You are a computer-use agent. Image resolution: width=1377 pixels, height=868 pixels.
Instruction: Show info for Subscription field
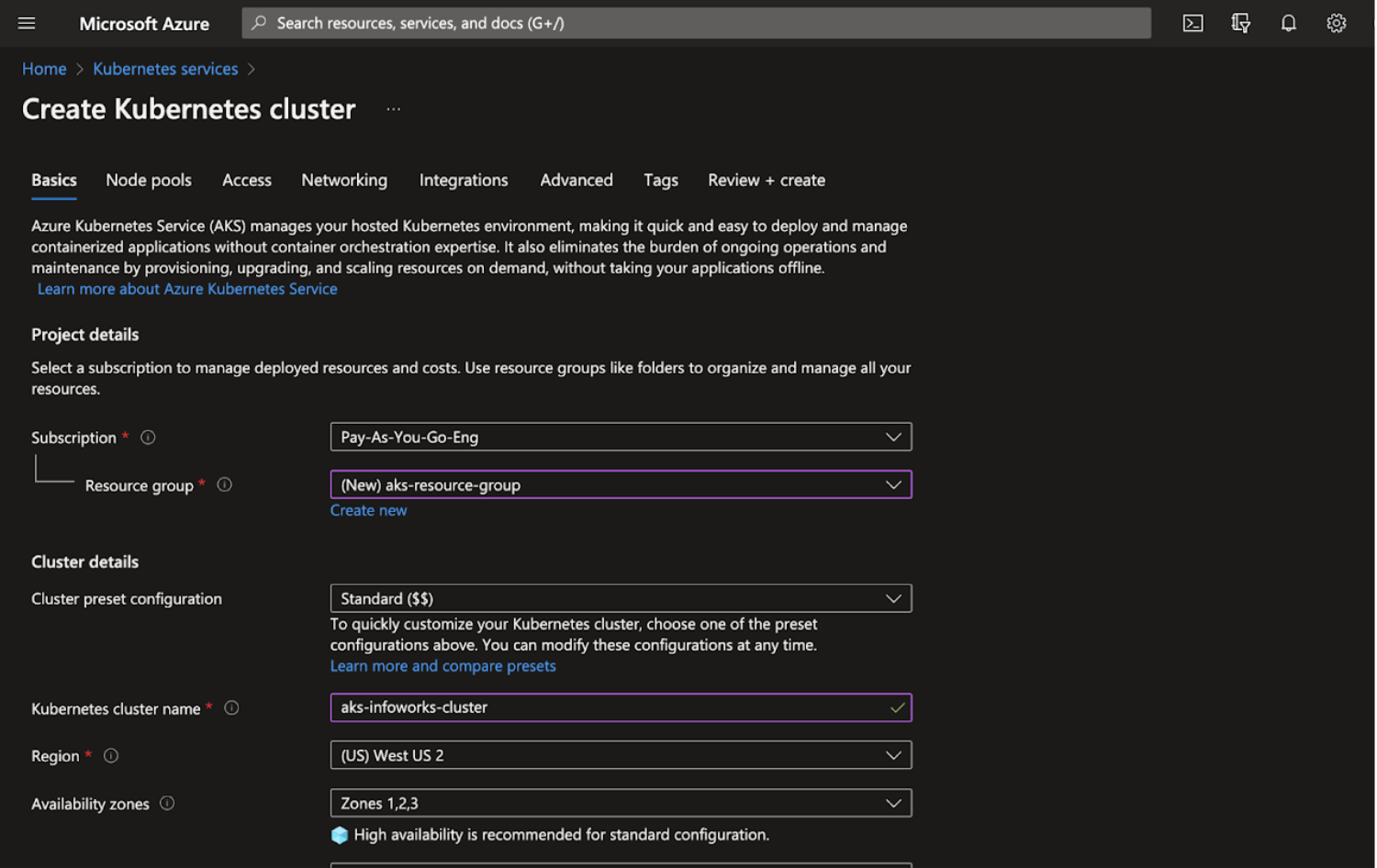148,438
